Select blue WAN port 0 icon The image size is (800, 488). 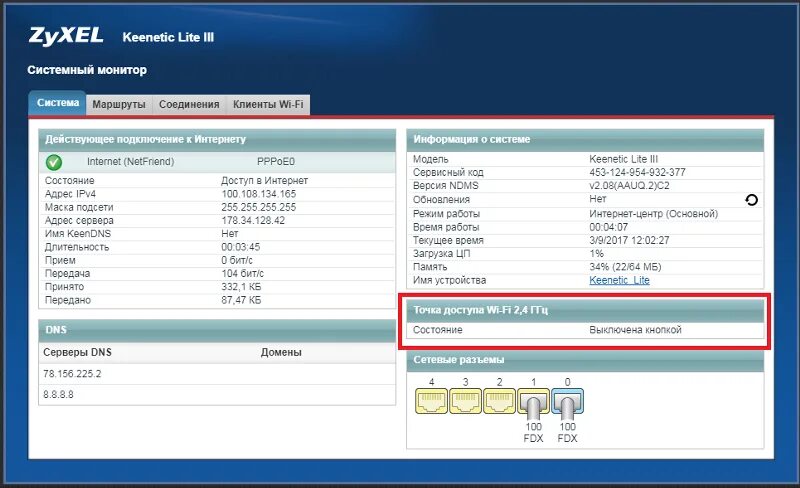tap(567, 403)
